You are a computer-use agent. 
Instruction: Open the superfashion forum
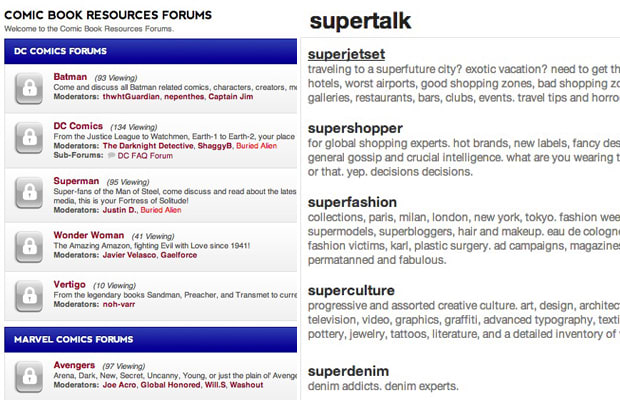pos(352,202)
